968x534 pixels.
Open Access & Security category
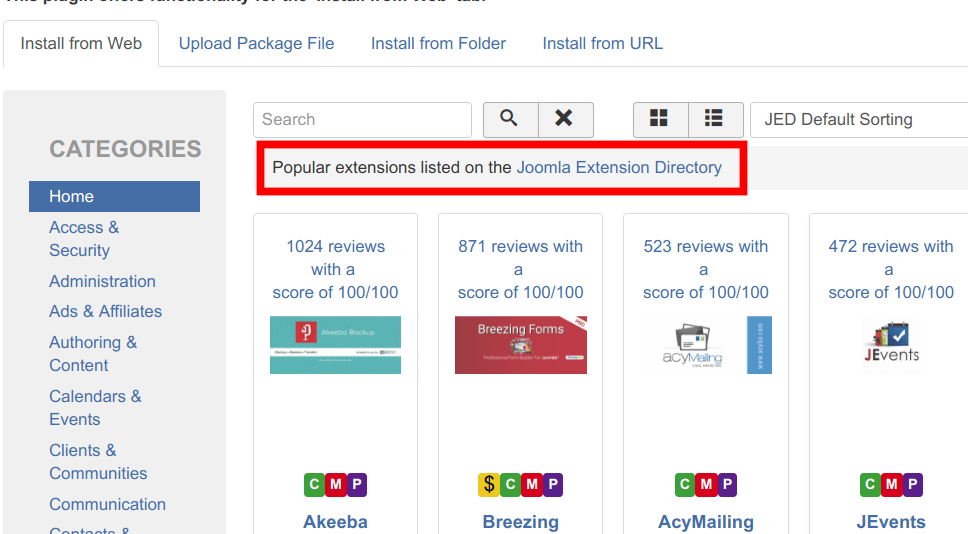(x=84, y=239)
